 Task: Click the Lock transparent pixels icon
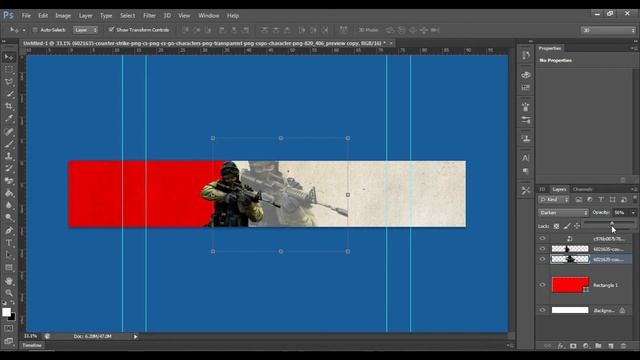coord(556,226)
